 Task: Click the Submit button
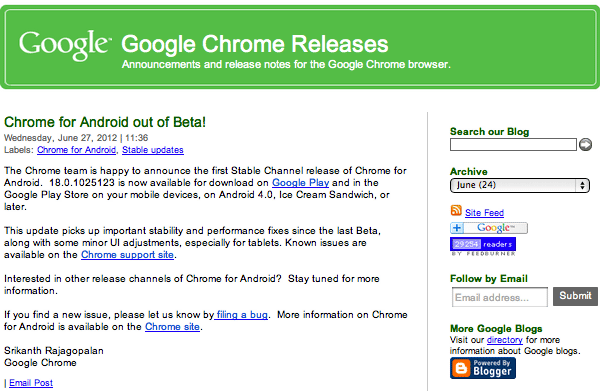(575, 296)
